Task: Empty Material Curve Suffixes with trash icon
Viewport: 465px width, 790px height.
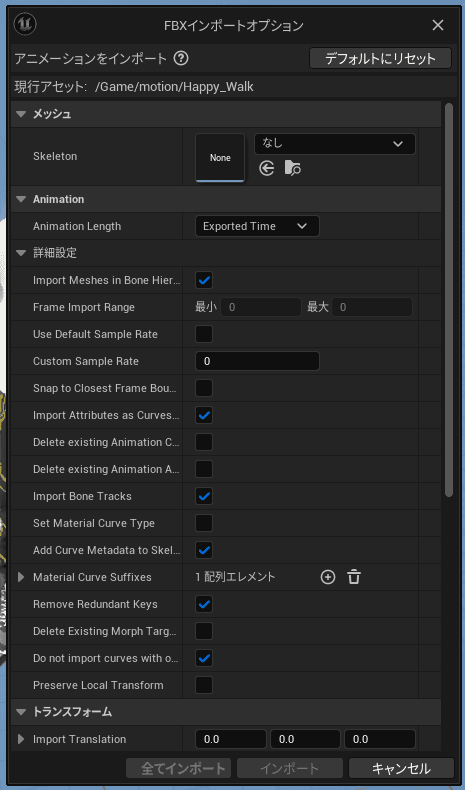Action: 354,577
